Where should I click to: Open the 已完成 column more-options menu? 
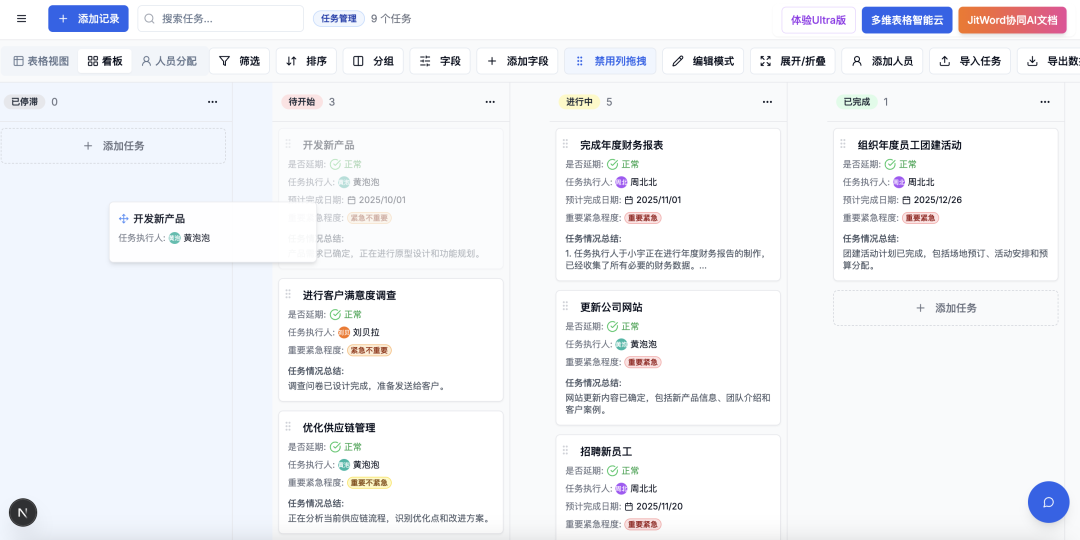point(1045,102)
